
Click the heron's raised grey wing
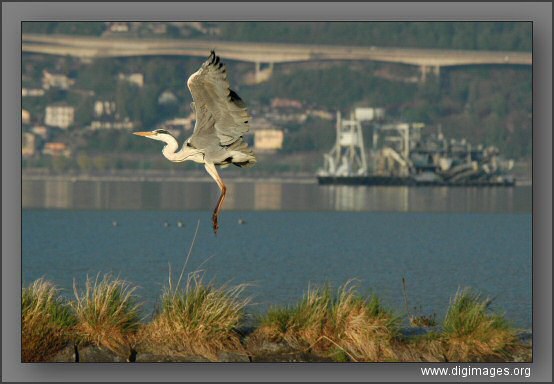tap(218, 102)
